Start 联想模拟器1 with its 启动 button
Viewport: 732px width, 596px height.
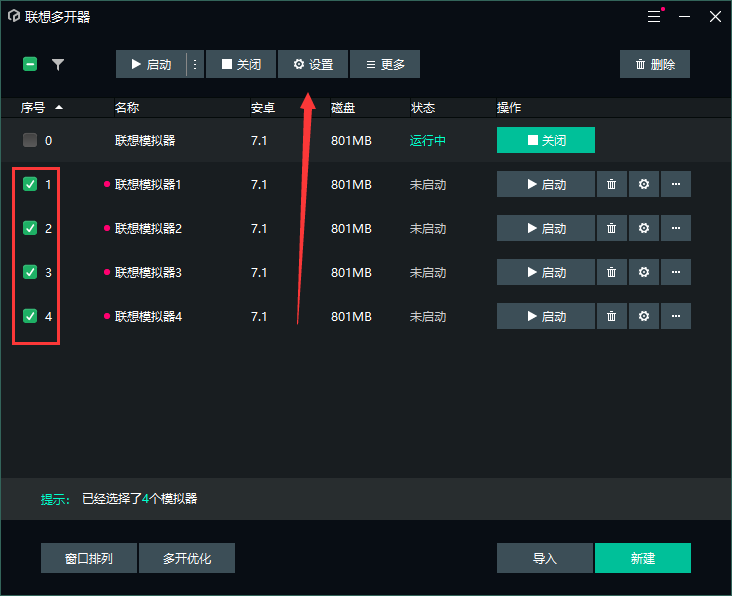[546, 184]
